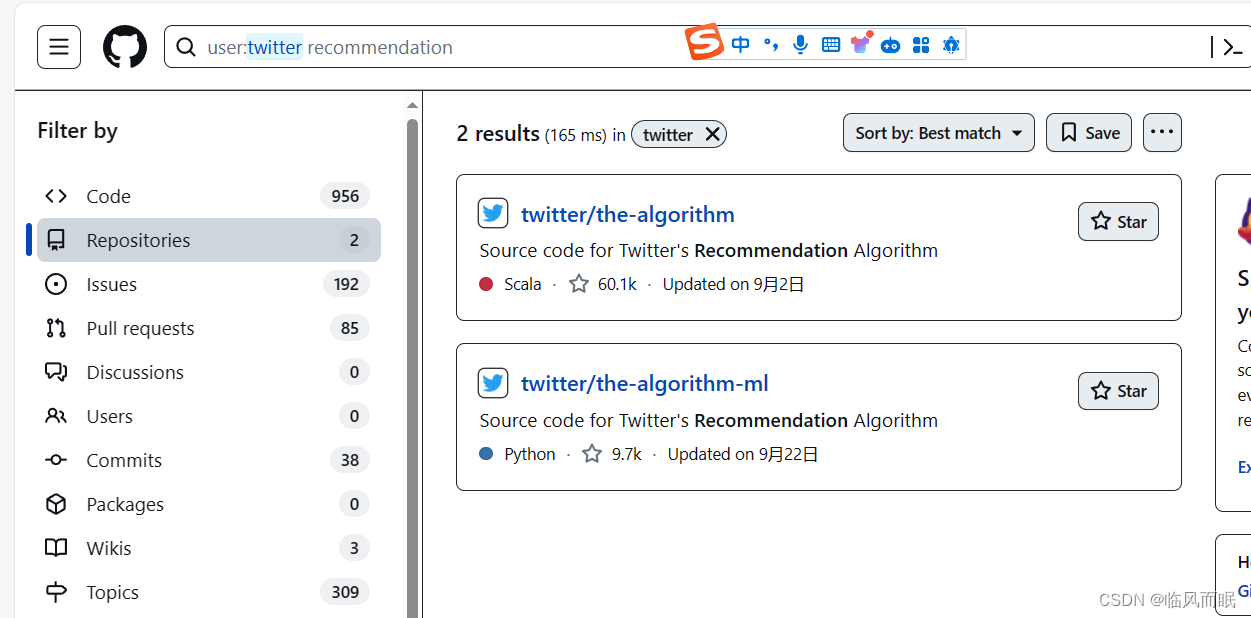Image resolution: width=1251 pixels, height=618 pixels.
Task: Open the twitter/the-algorithm repository link
Action: 627,214
